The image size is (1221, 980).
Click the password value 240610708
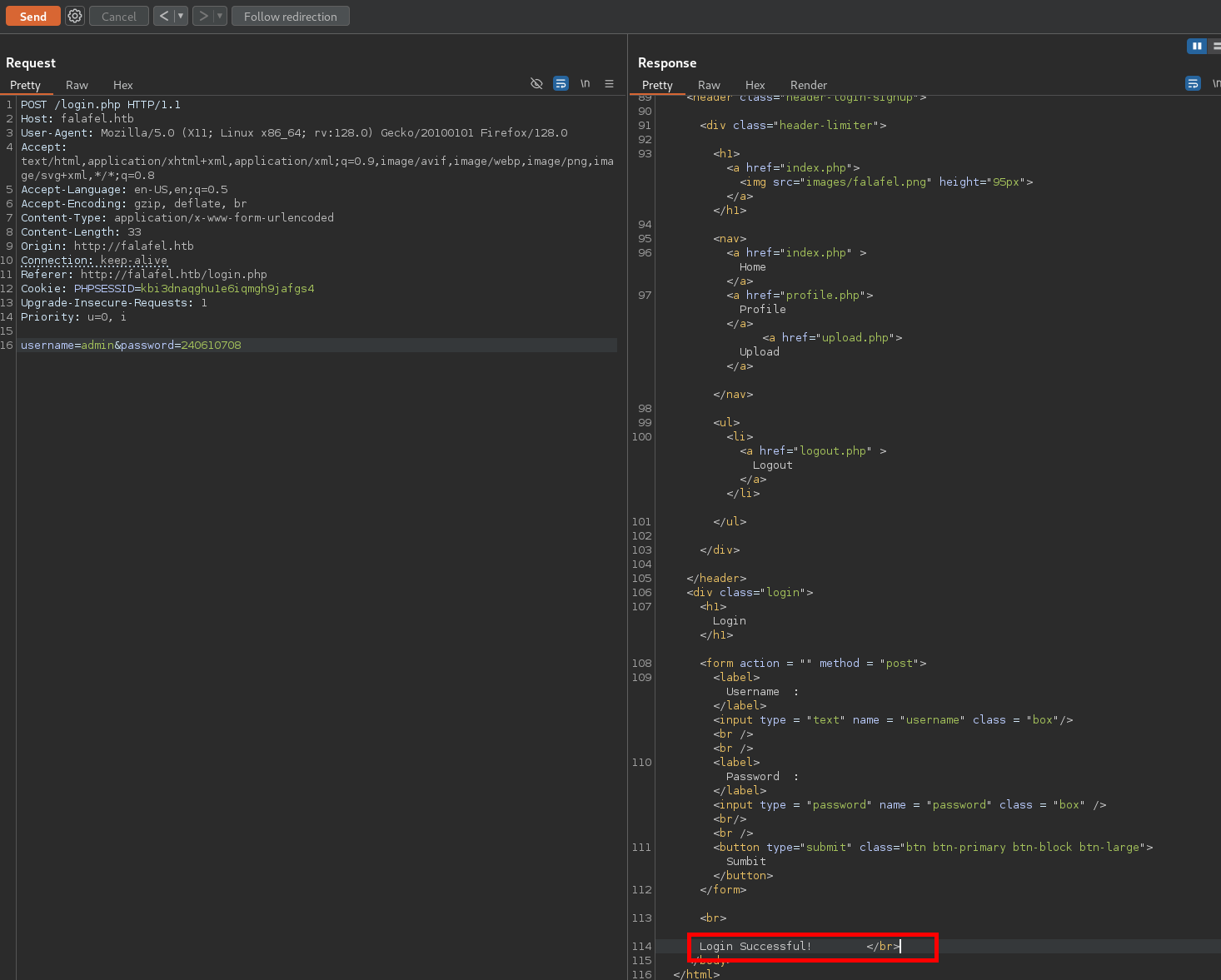pyautogui.click(x=212, y=345)
